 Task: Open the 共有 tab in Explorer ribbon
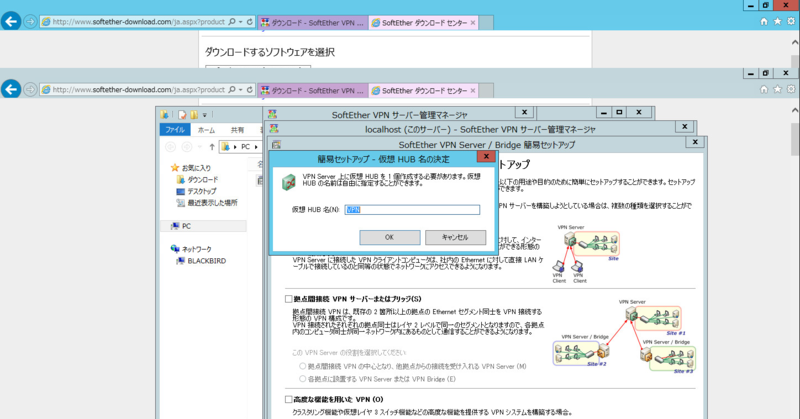click(x=237, y=130)
